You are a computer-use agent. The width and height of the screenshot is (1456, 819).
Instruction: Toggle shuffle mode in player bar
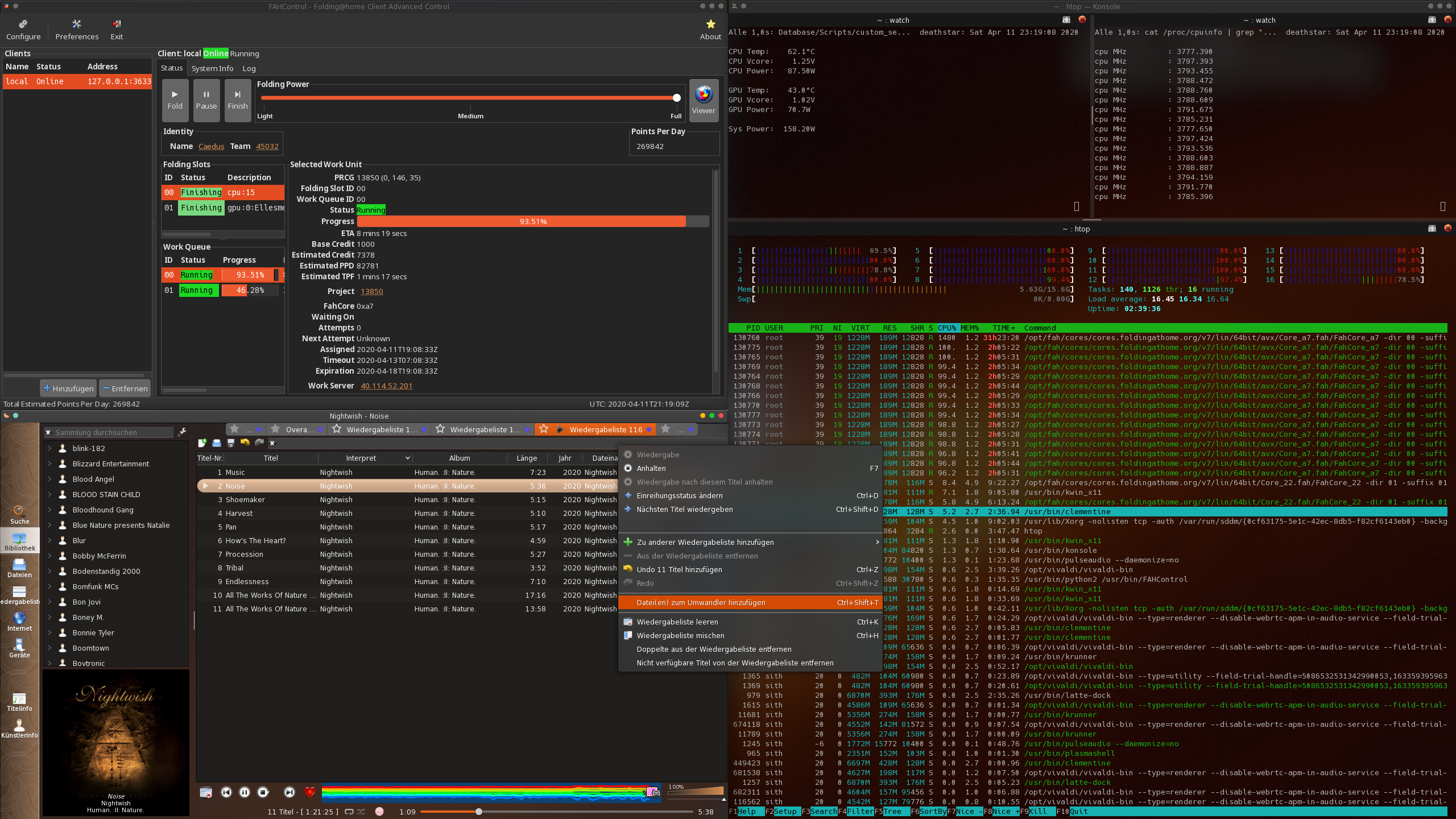tap(361, 812)
